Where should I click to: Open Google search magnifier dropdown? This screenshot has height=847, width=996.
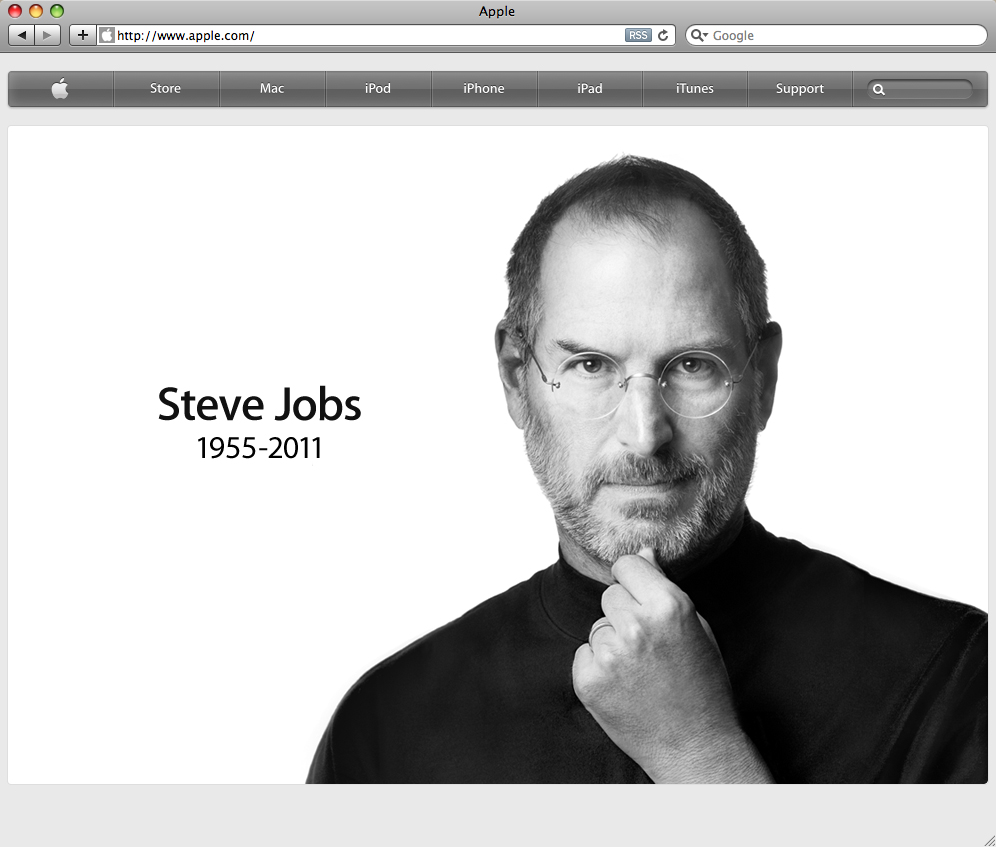click(x=699, y=36)
